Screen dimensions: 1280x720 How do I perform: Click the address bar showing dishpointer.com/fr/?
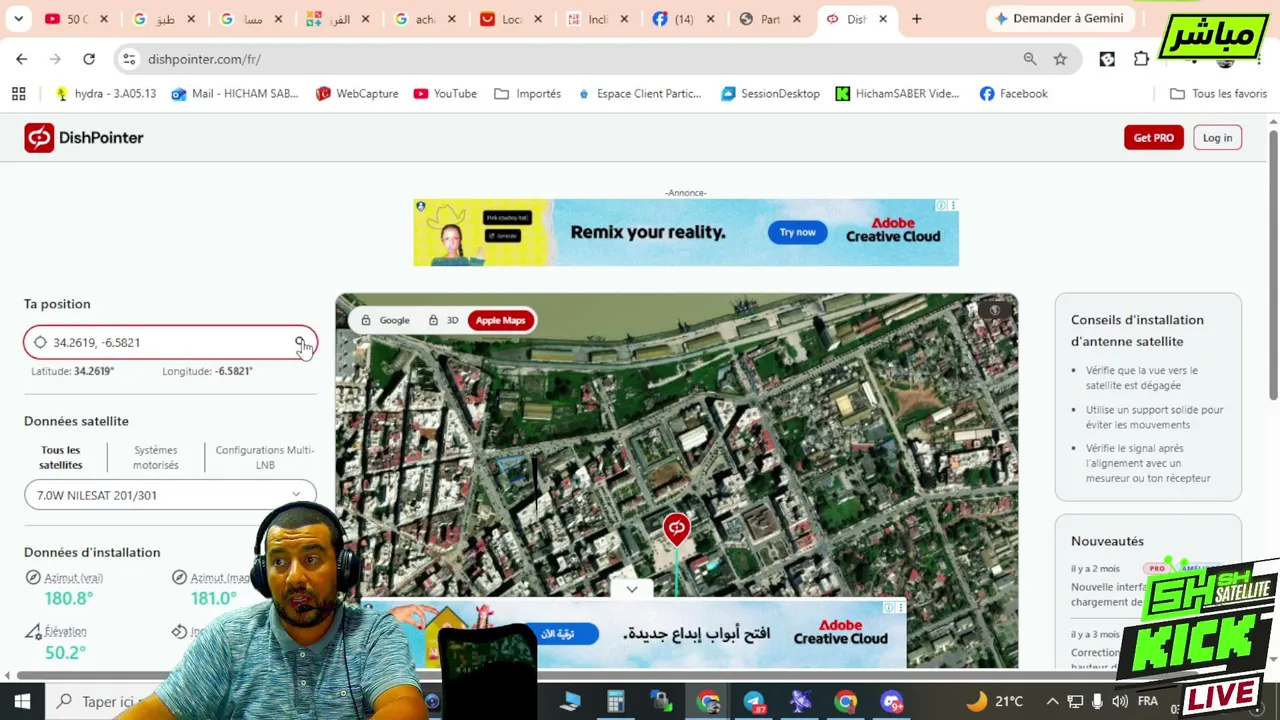[x=580, y=59]
